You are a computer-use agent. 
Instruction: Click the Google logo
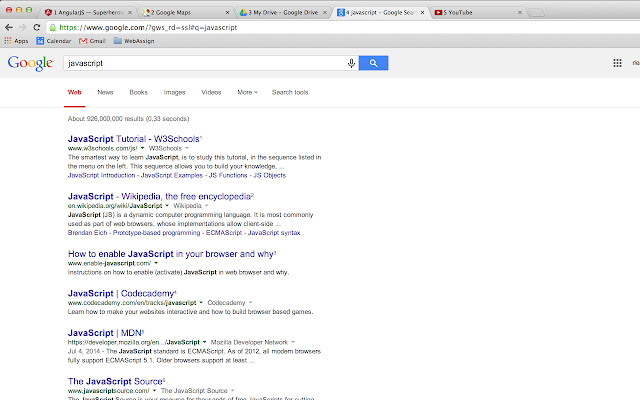30,63
